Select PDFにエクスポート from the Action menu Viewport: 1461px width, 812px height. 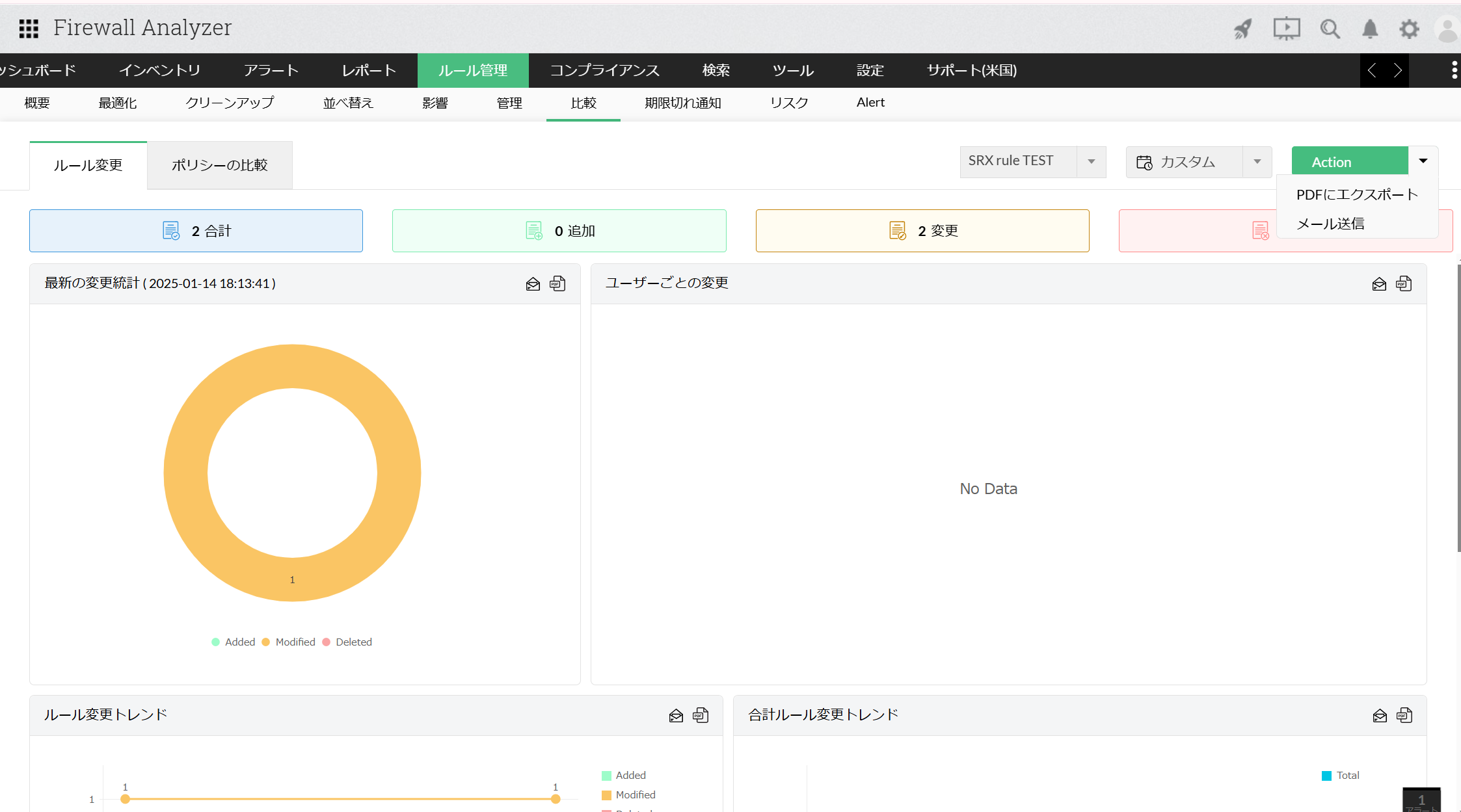1357,194
